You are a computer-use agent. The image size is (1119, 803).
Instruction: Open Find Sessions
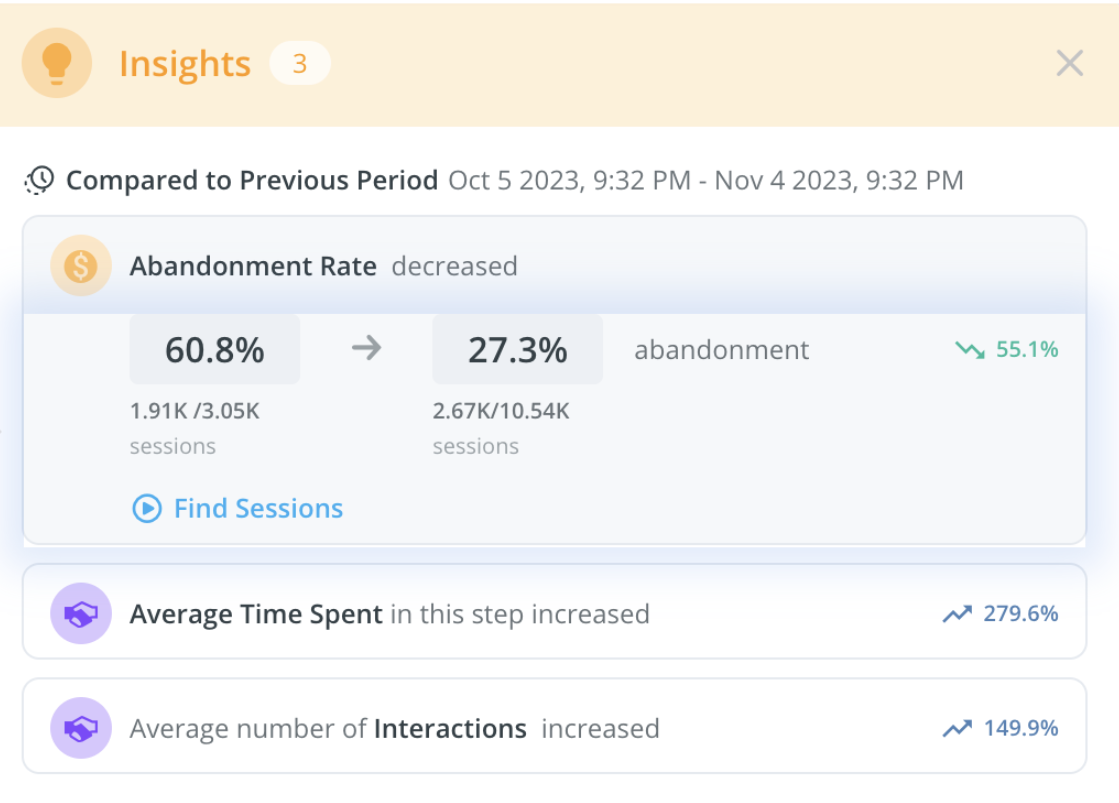point(258,508)
